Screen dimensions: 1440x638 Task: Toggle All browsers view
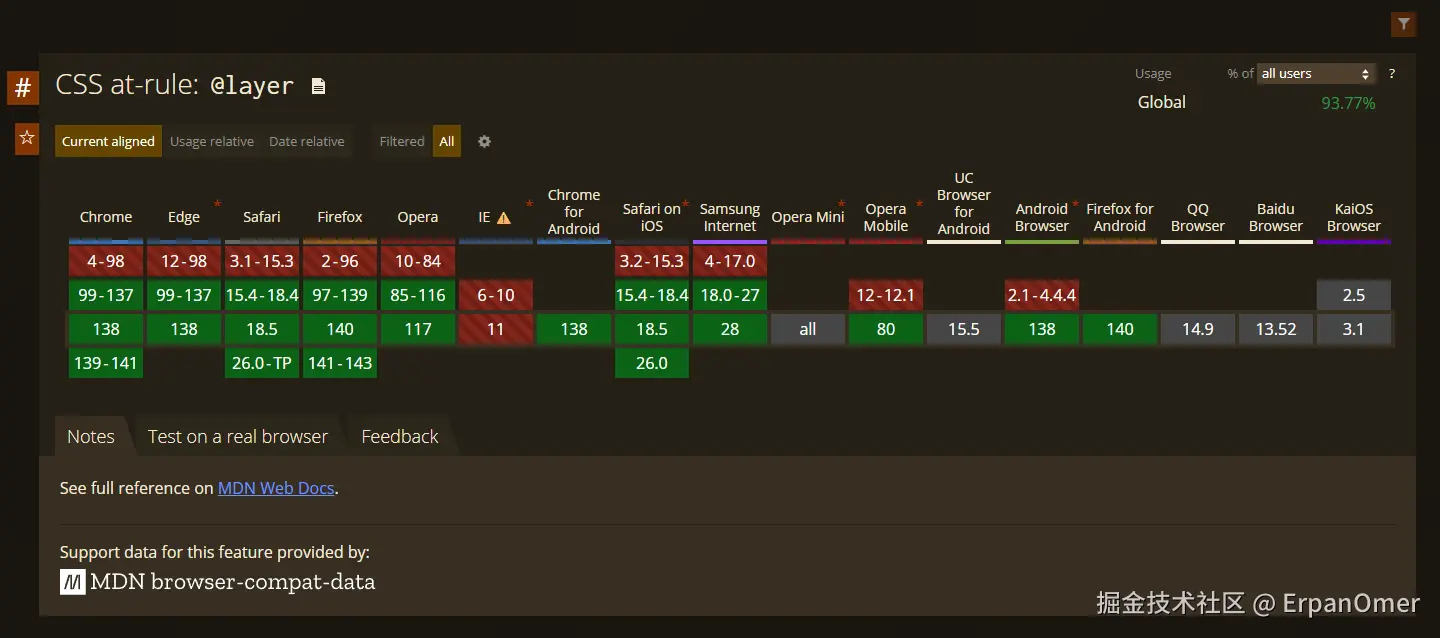click(447, 141)
